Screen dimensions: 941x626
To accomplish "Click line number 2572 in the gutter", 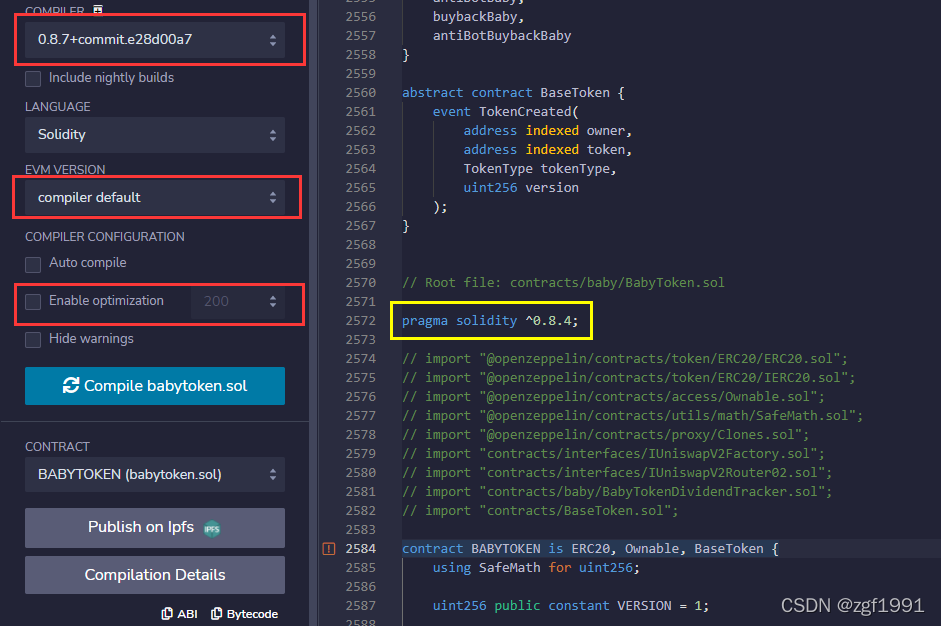I will tap(360, 321).
